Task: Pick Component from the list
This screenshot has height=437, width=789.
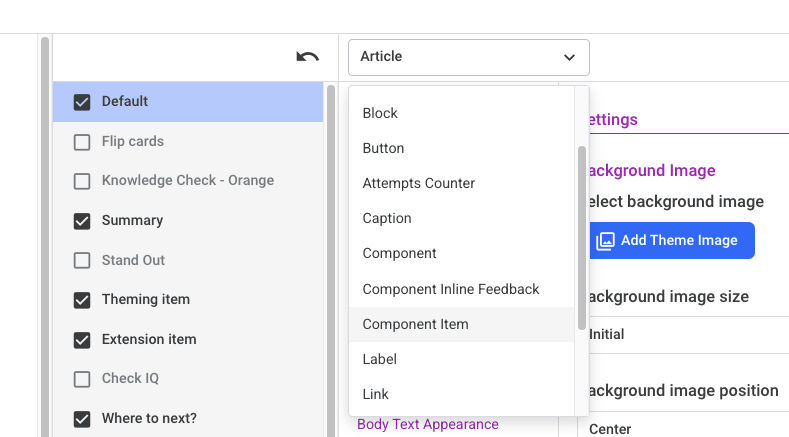Action: pyautogui.click(x=461, y=254)
